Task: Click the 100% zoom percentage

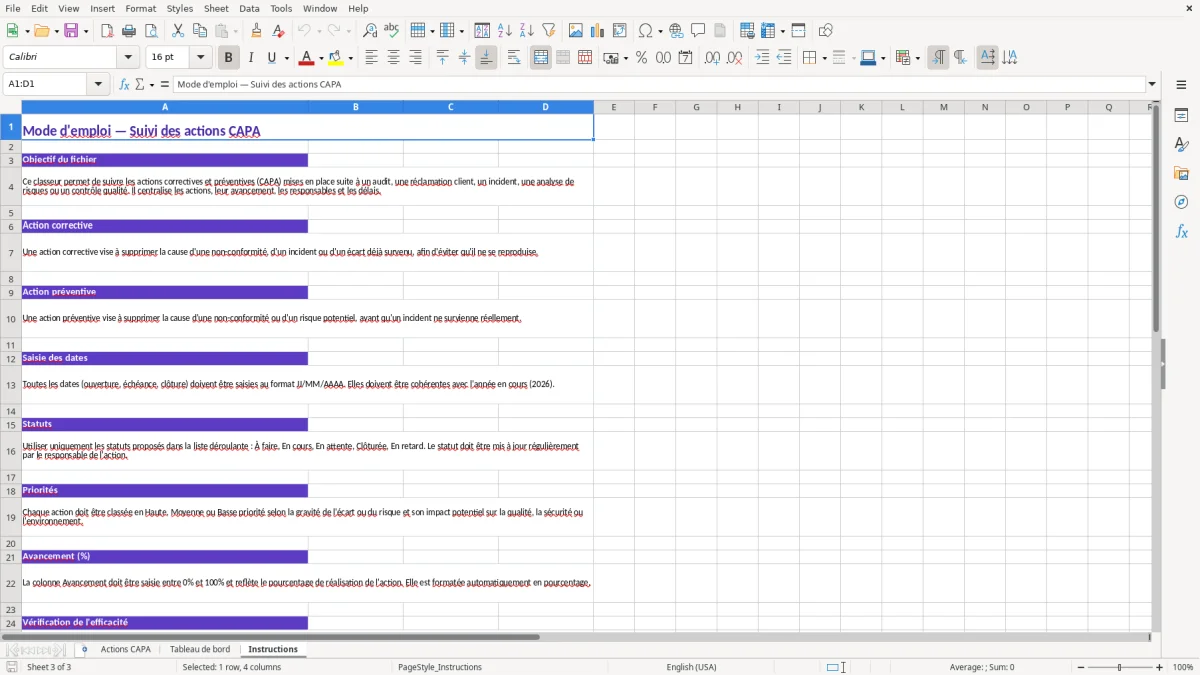Action: 1183,667
